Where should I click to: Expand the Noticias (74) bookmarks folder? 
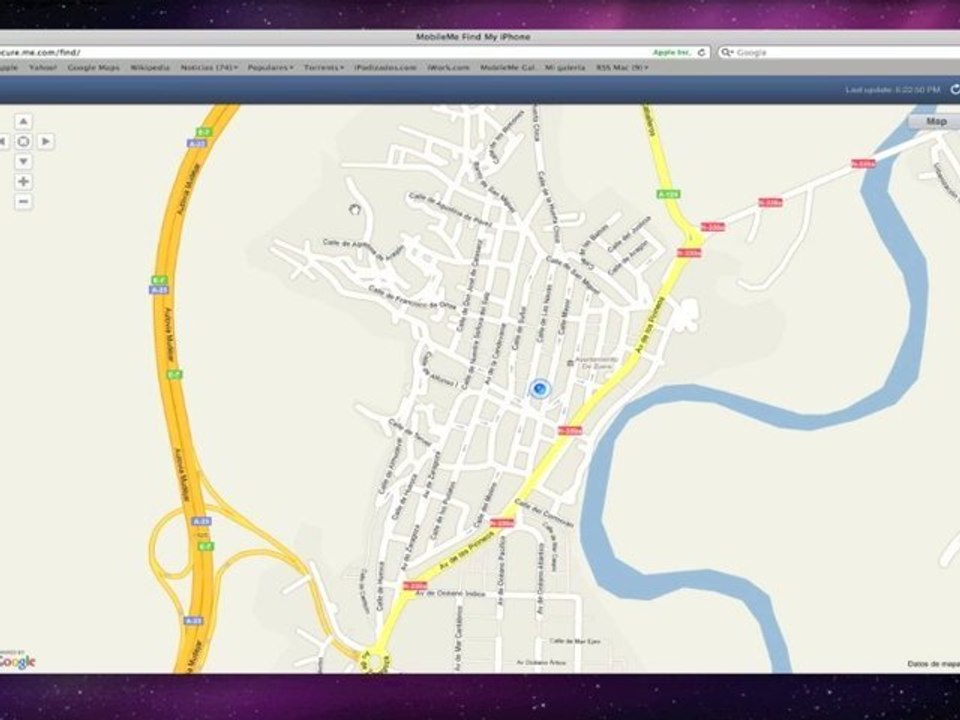click(x=209, y=67)
